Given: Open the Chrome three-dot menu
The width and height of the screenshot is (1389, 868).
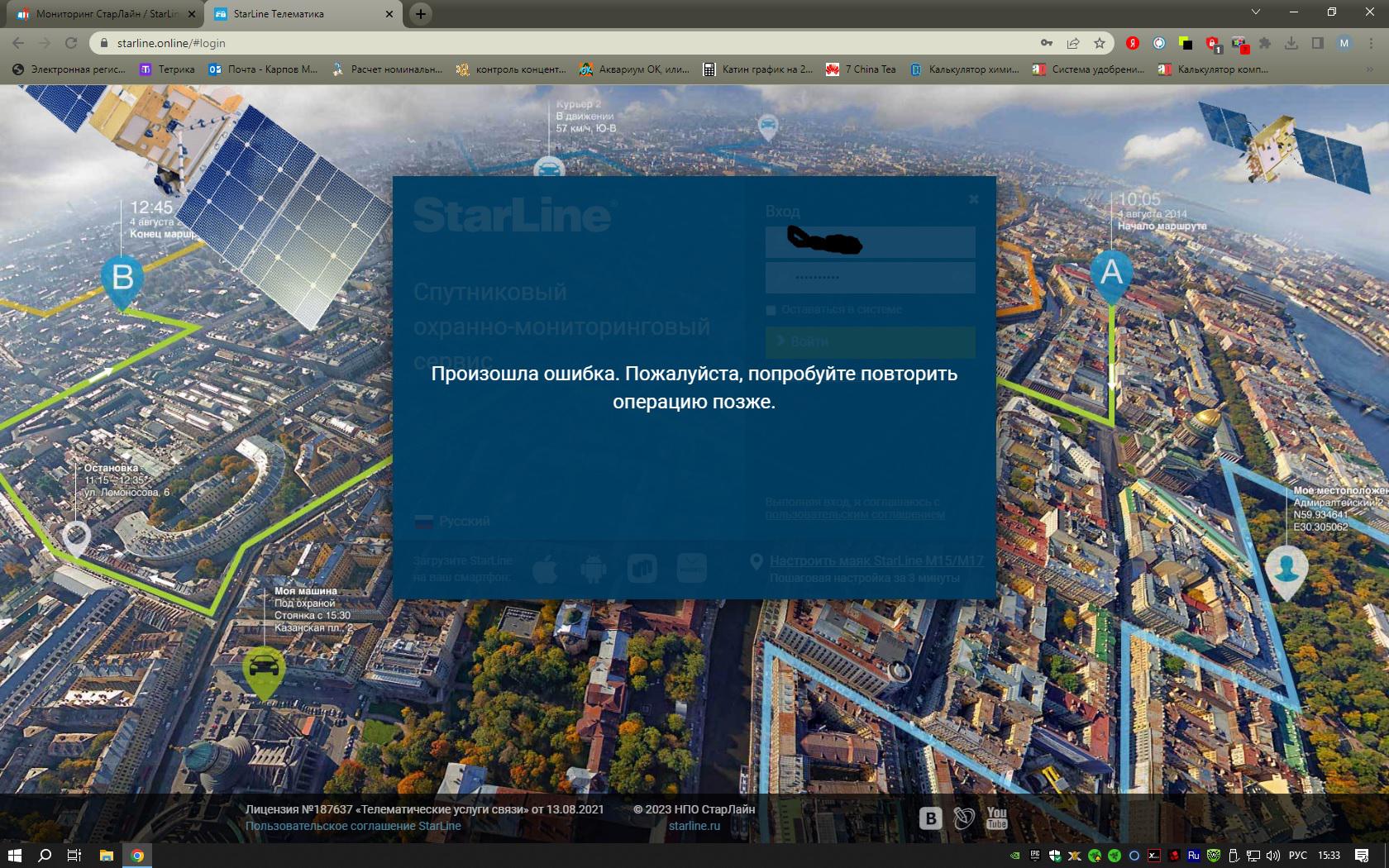Looking at the screenshot, I should tap(1370, 43).
